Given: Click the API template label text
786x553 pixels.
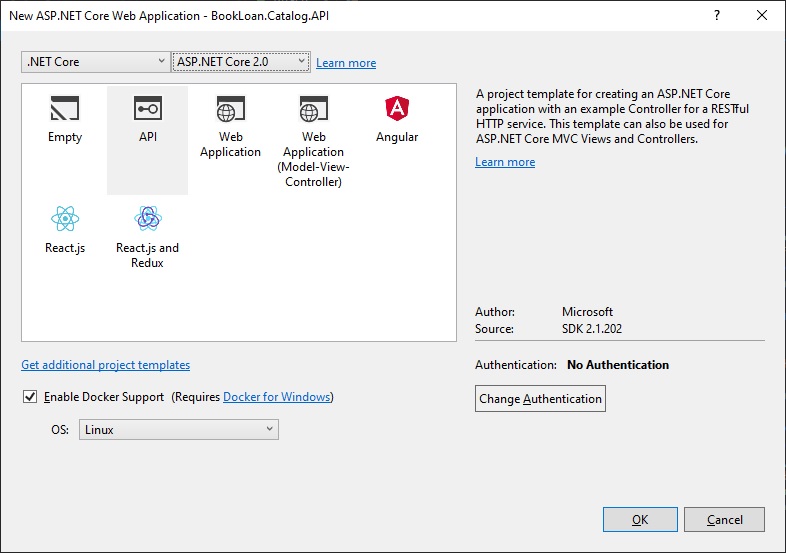Looking at the screenshot, I should [x=148, y=136].
